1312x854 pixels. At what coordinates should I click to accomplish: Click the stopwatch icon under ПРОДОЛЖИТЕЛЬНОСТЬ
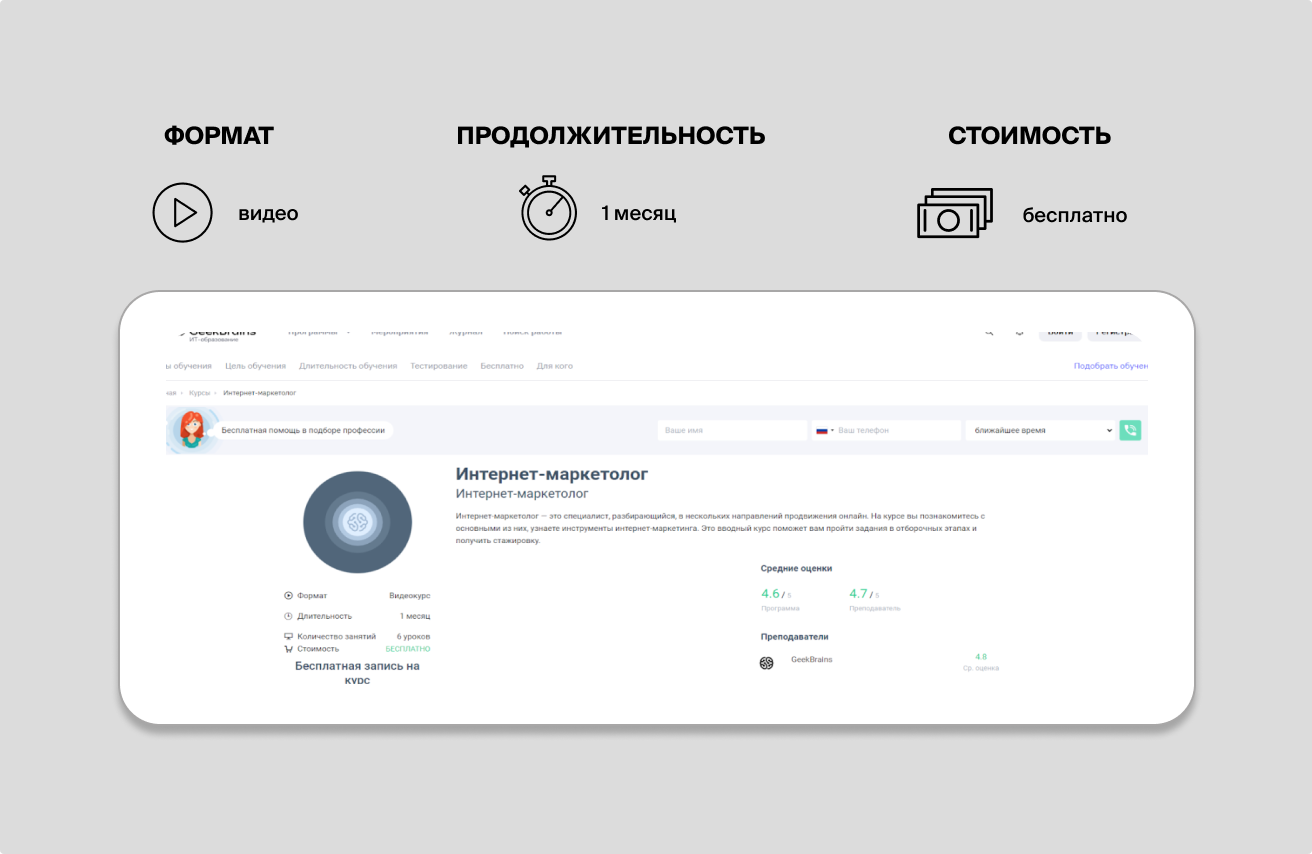548,207
